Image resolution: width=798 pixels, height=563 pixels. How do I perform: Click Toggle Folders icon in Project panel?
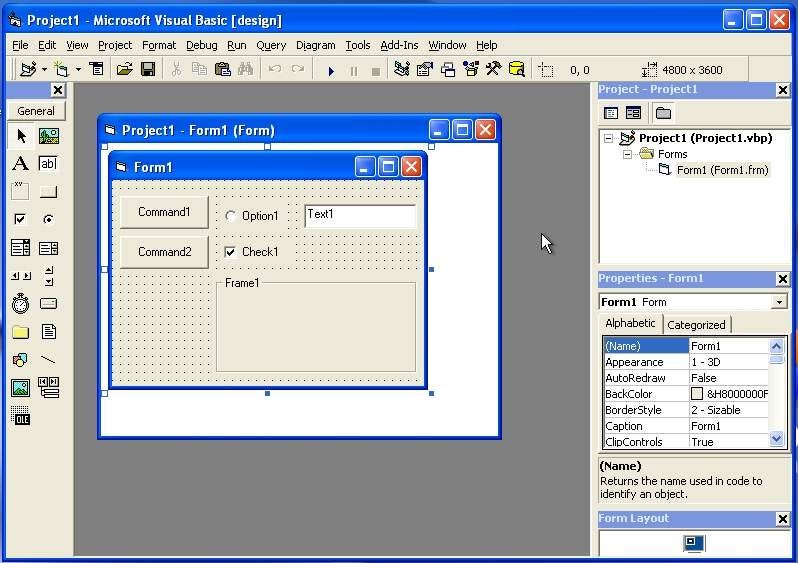pos(663,112)
